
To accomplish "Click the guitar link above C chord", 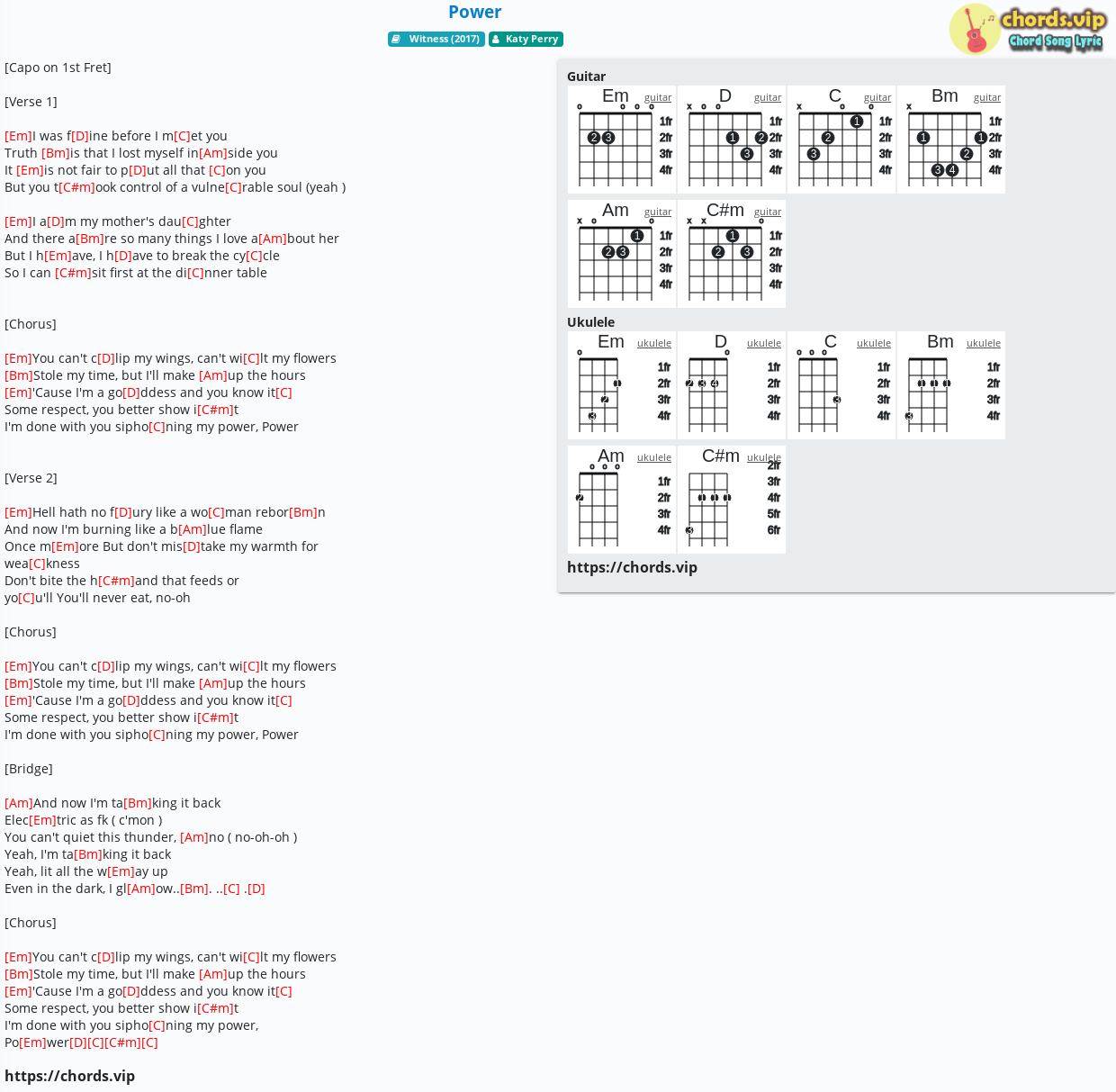I will tap(877, 97).
